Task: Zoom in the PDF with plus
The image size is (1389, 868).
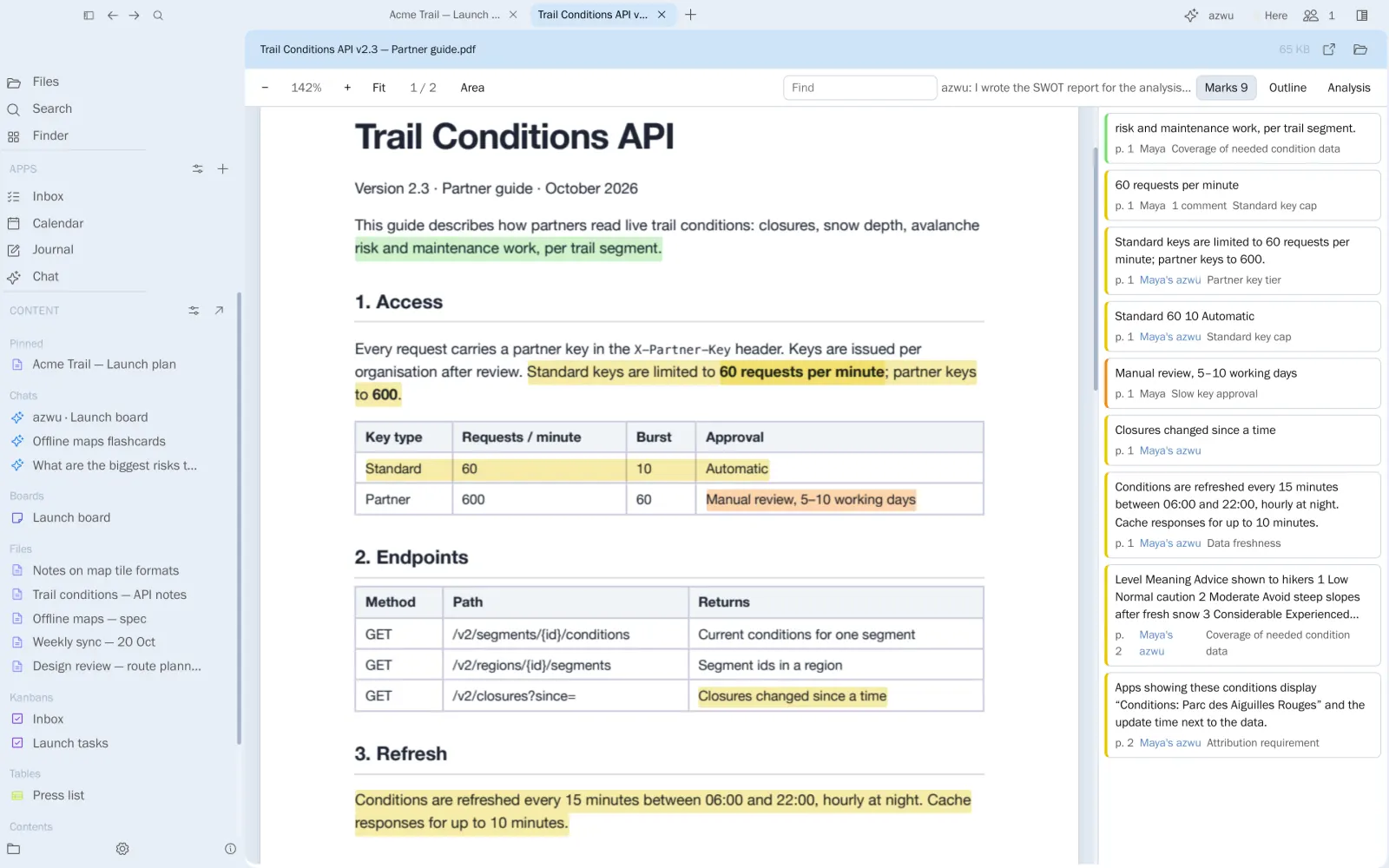Action: [x=347, y=88]
